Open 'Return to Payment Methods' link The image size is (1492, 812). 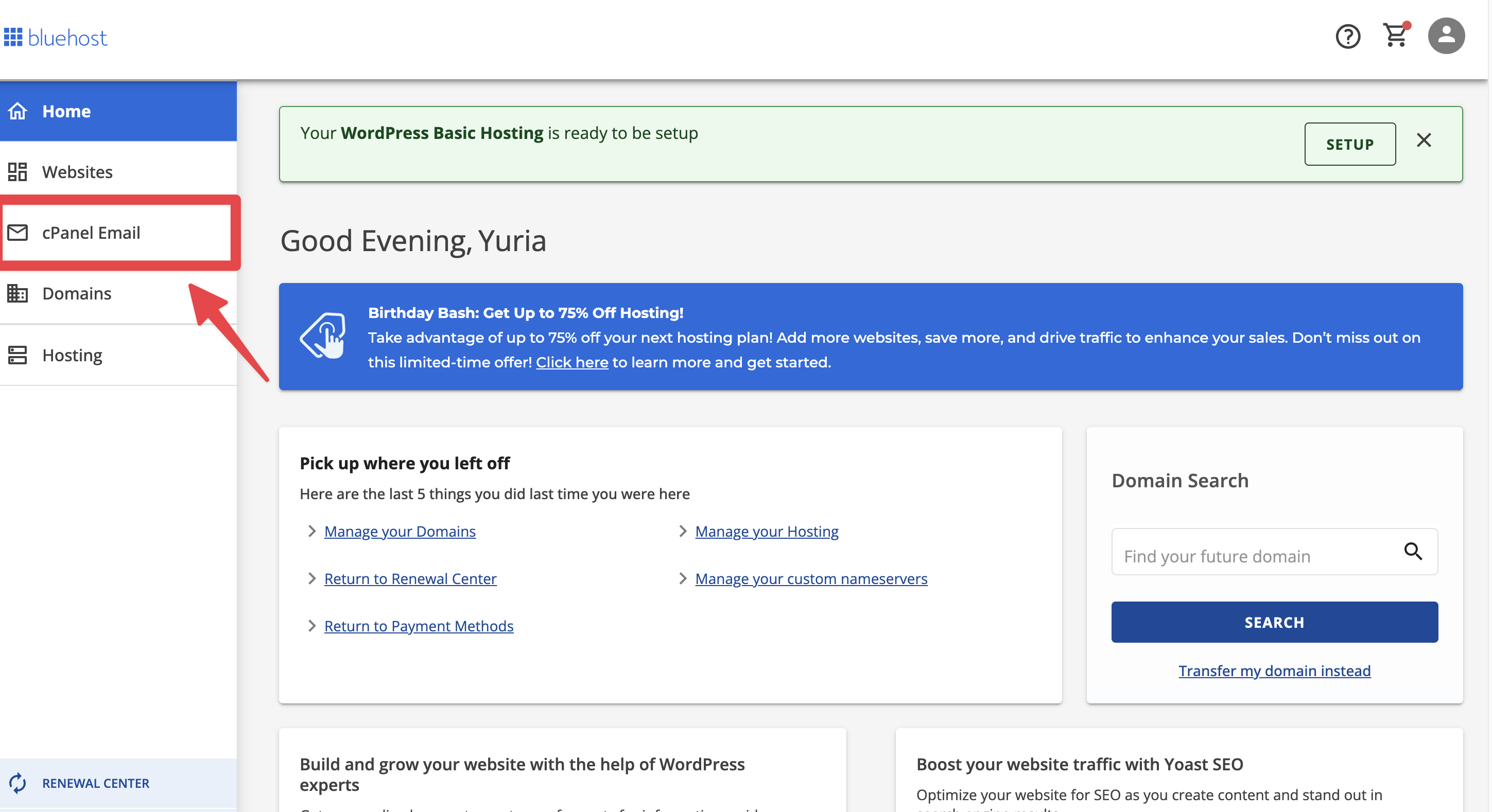(419, 626)
